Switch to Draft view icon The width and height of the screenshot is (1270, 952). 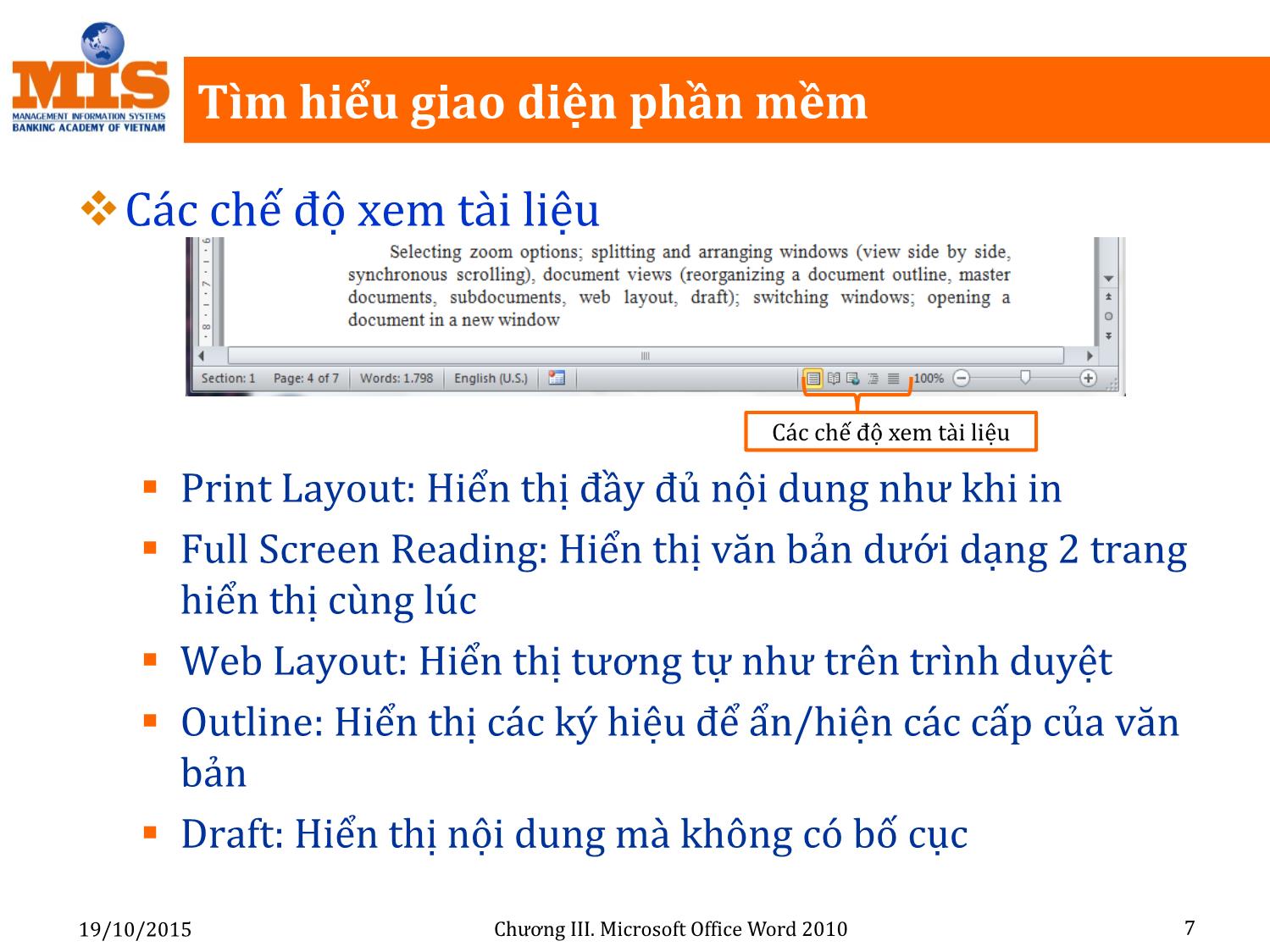[x=893, y=379]
